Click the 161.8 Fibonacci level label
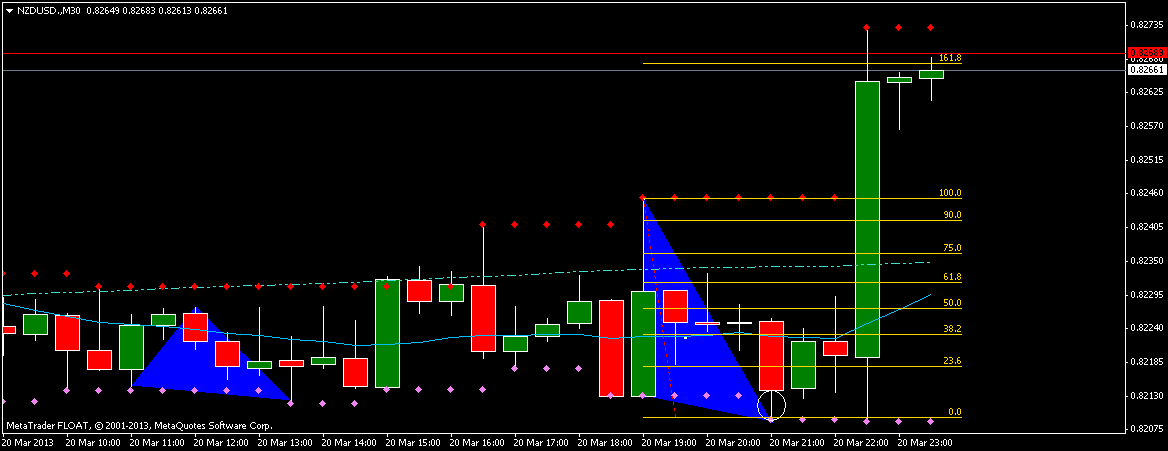The image size is (1168, 451). 950,58
